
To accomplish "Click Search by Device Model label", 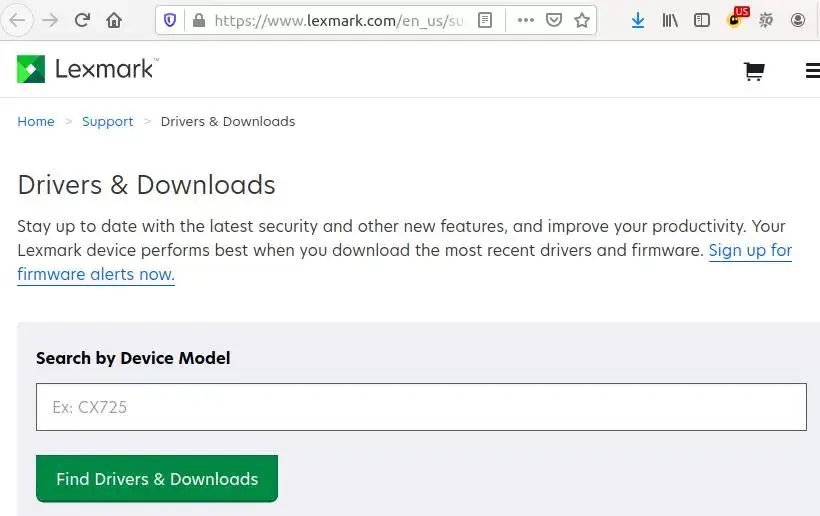I will click(x=133, y=358).
